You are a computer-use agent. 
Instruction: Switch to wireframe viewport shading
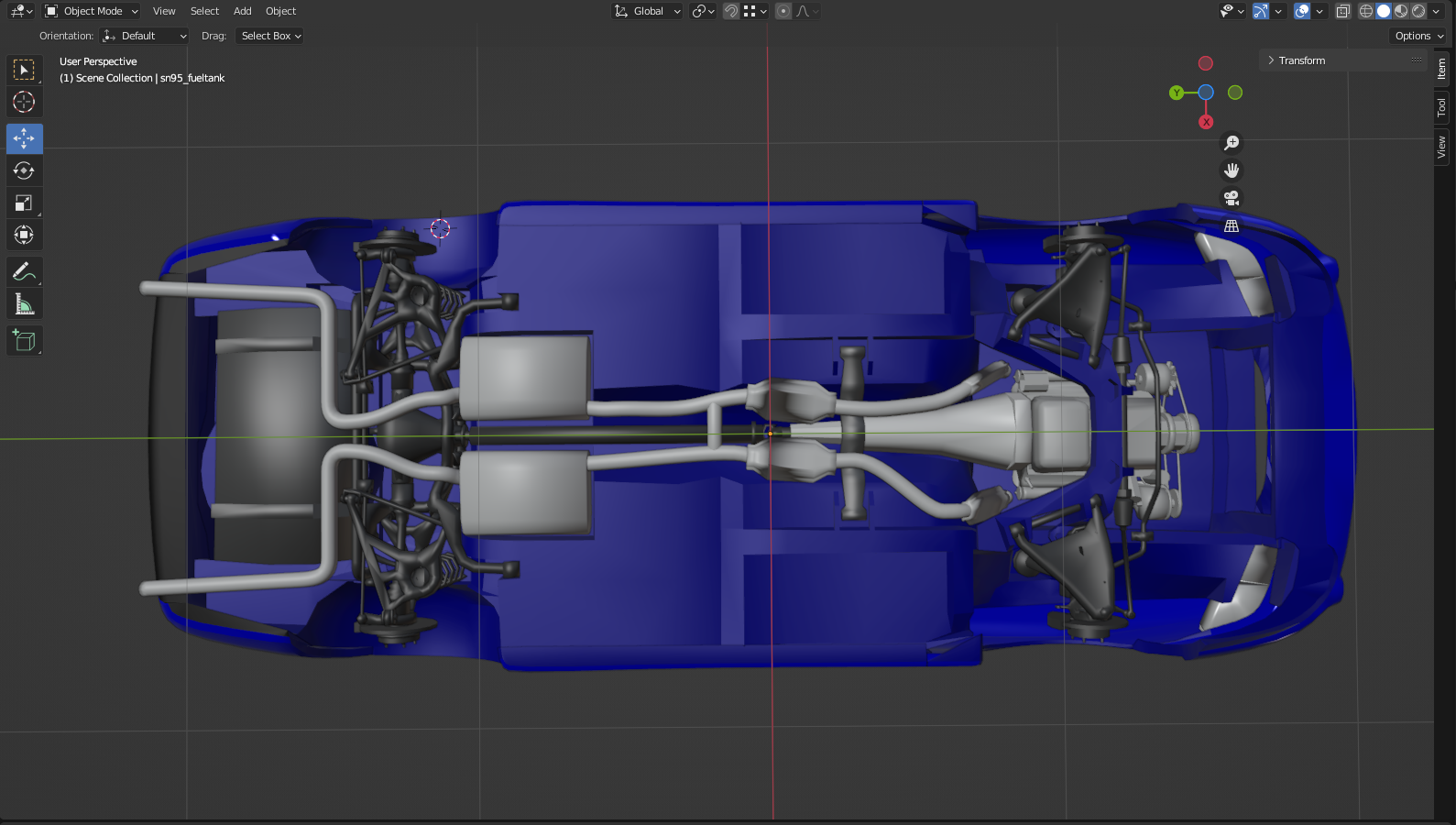[1366, 11]
